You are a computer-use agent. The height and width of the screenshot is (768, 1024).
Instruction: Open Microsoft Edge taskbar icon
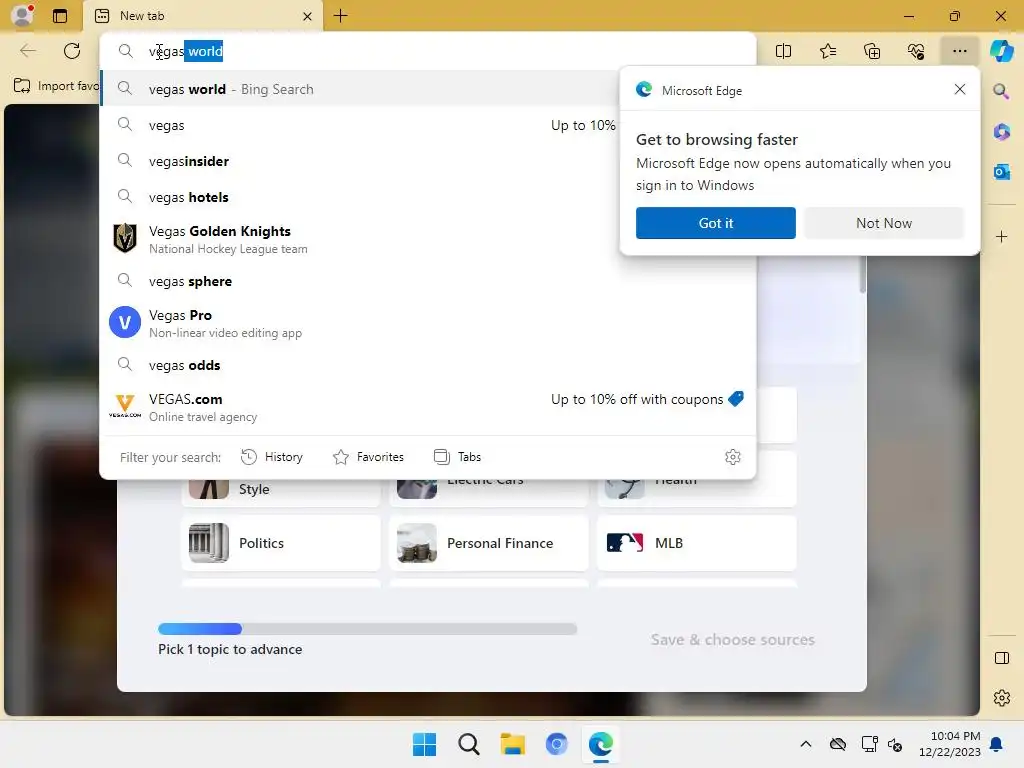(x=600, y=744)
